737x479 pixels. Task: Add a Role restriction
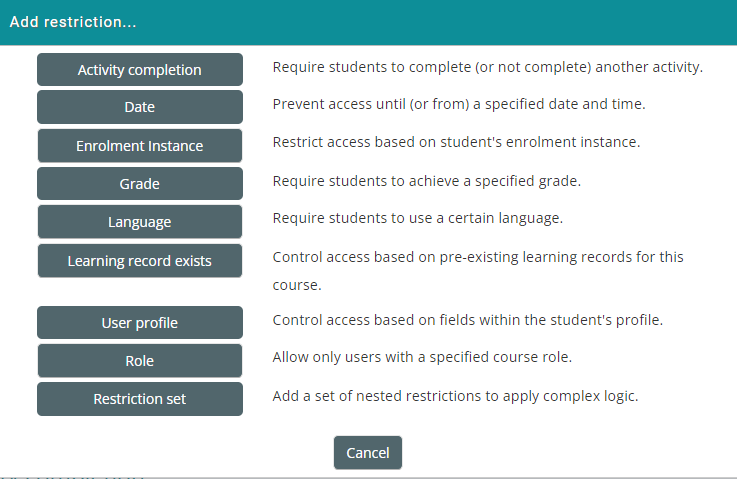(x=140, y=361)
